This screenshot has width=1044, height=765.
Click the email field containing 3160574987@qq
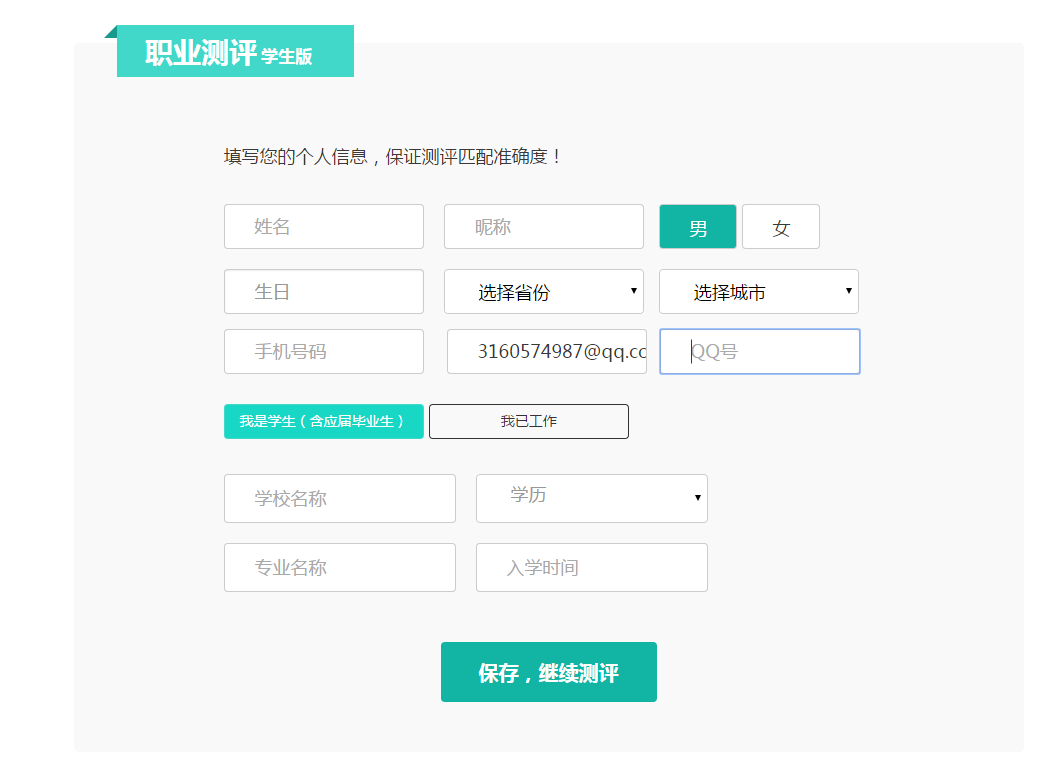pyautogui.click(x=547, y=352)
